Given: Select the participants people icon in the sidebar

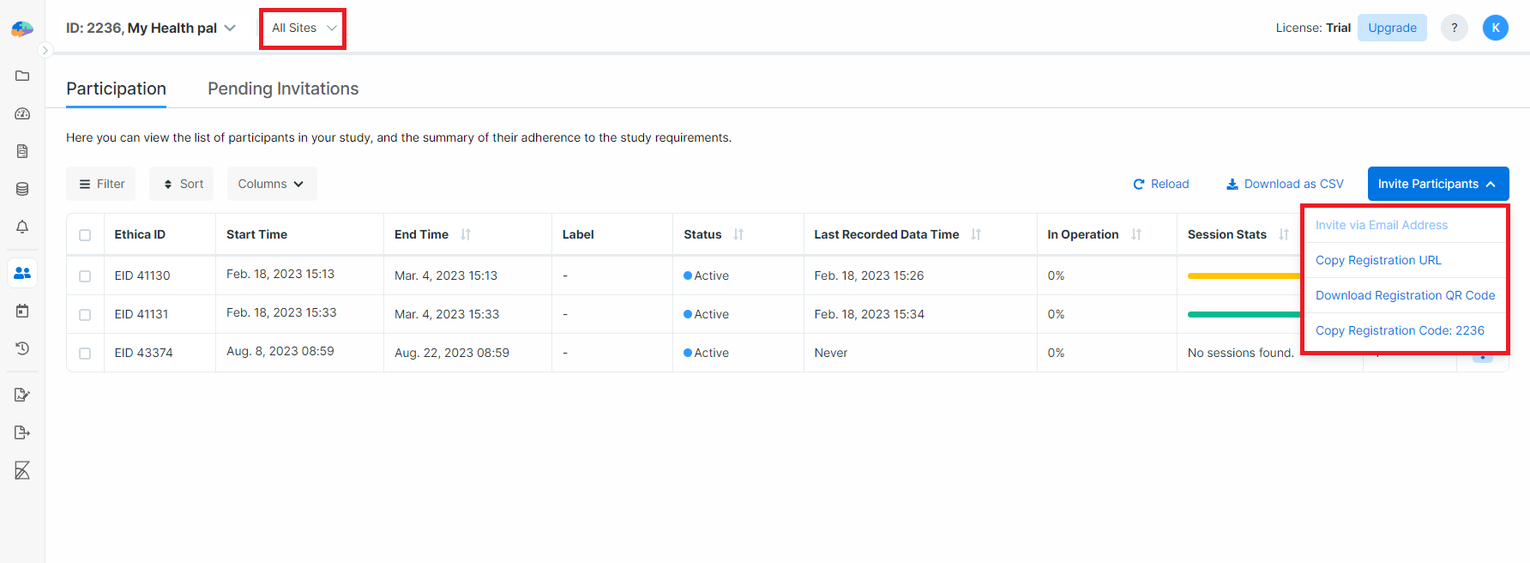Looking at the screenshot, I should pyautogui.click(x=22, y=272).
